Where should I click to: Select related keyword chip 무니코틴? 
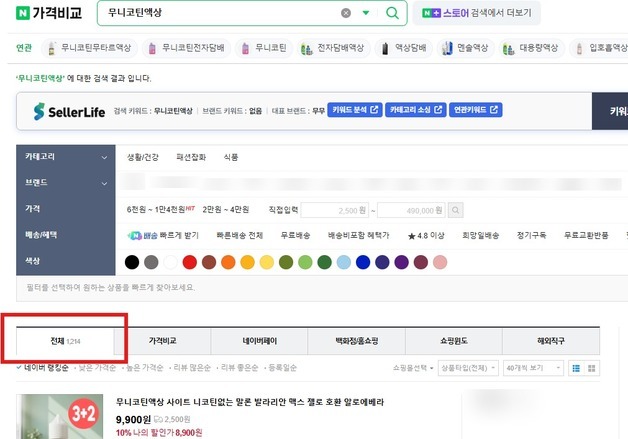pos(264,48)
